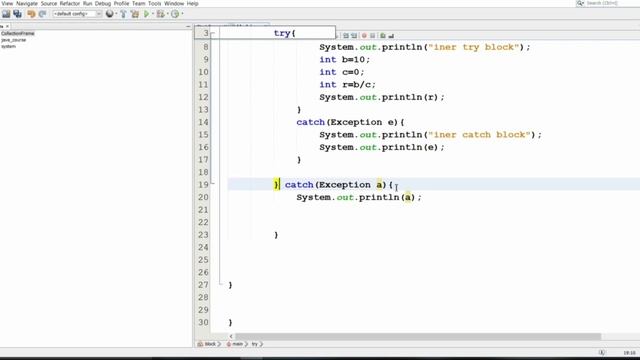Click the Undo toolbar icon
Screen dimensions: 640x360
31,14
